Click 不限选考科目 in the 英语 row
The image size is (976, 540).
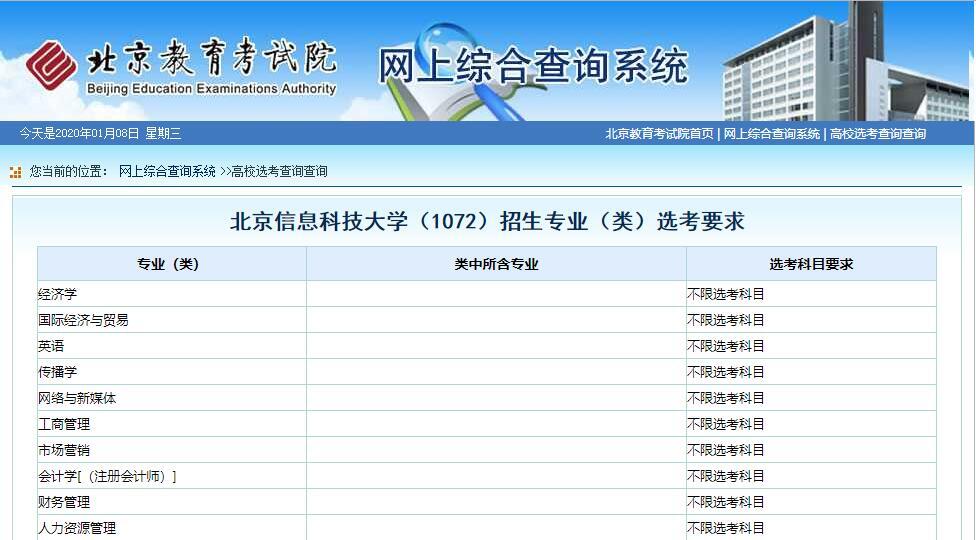point(725,346)
